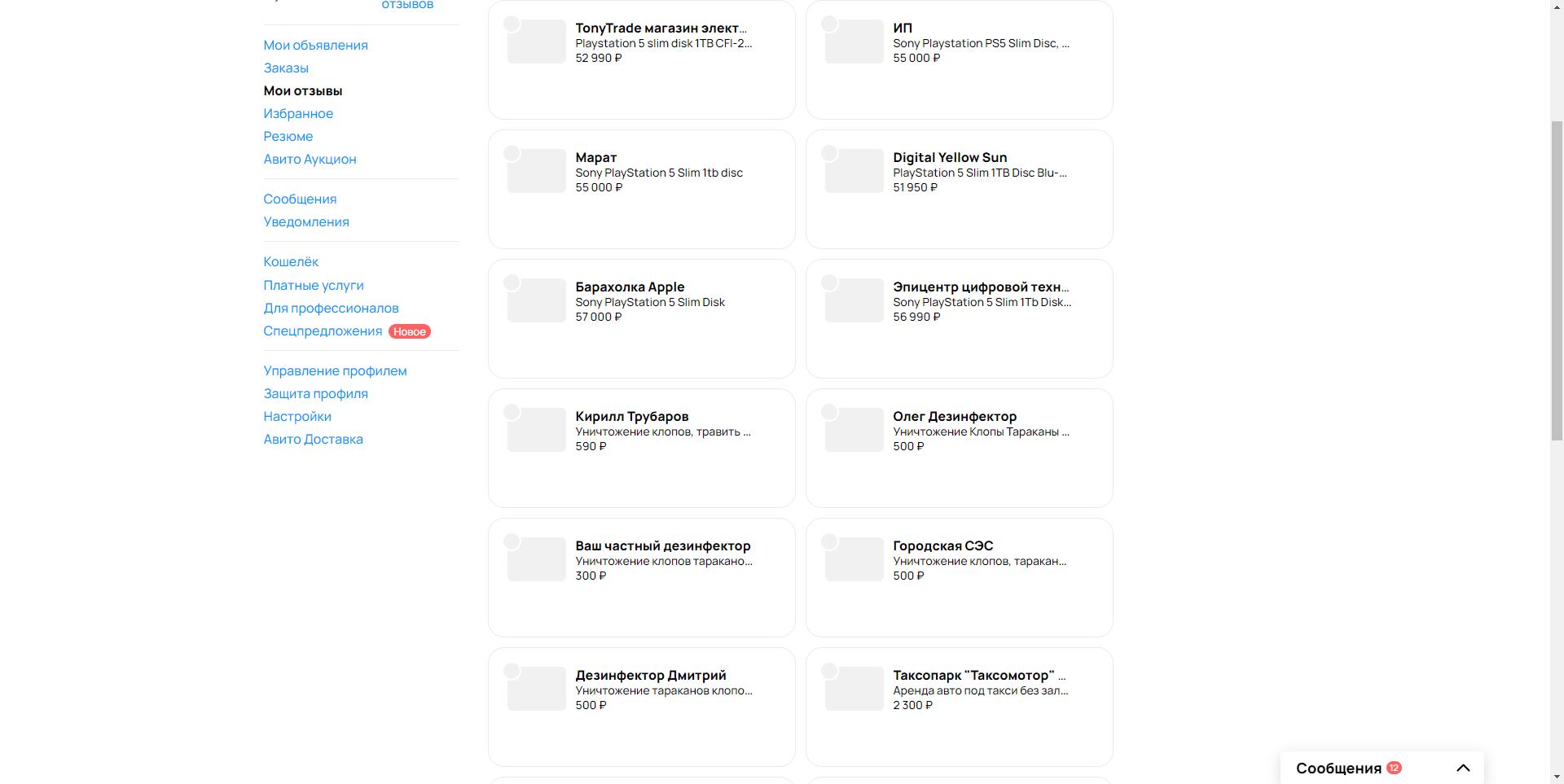The width and height of the screenshot is (1564, 784).
Task: Open Авито Доставка link
Action: 313,440
